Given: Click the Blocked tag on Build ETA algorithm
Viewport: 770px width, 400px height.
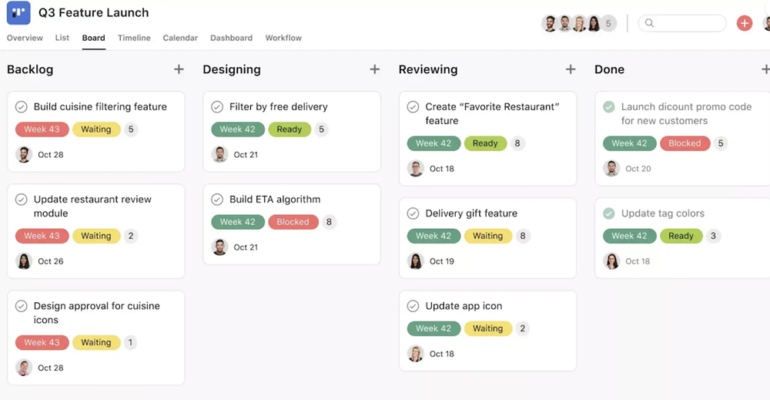Looking at the screenshot, I should pyautogui.click(x=293, y=222).
